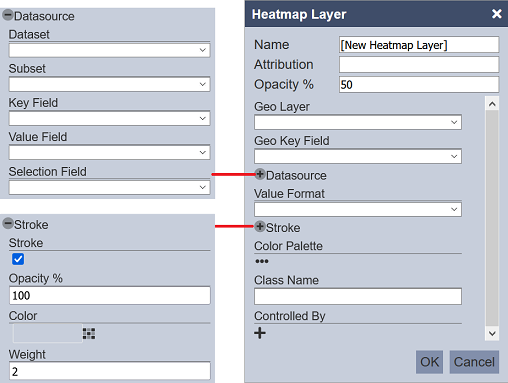Collapse the Datasource section minus icon
Viewport: 508px width, 383px height.
[8, 15]
